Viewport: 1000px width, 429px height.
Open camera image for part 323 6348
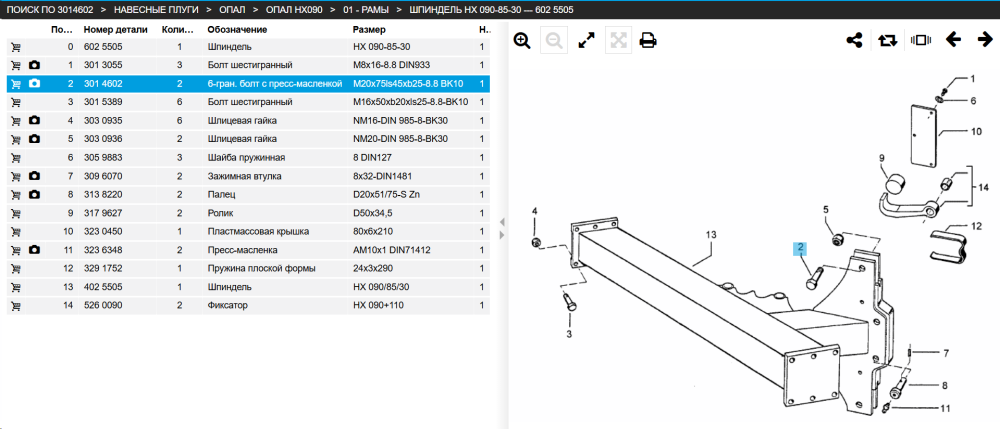34,250
